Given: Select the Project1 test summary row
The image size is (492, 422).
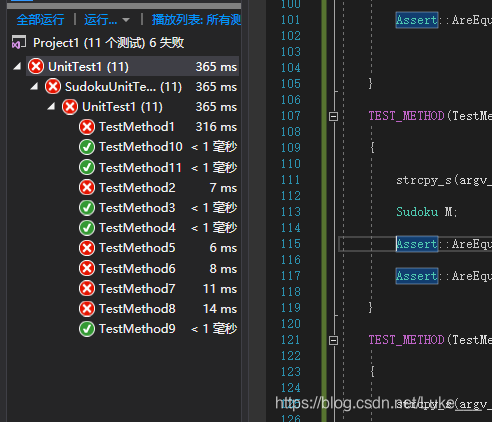Looking at the screenshot, I should coord(108,43).
